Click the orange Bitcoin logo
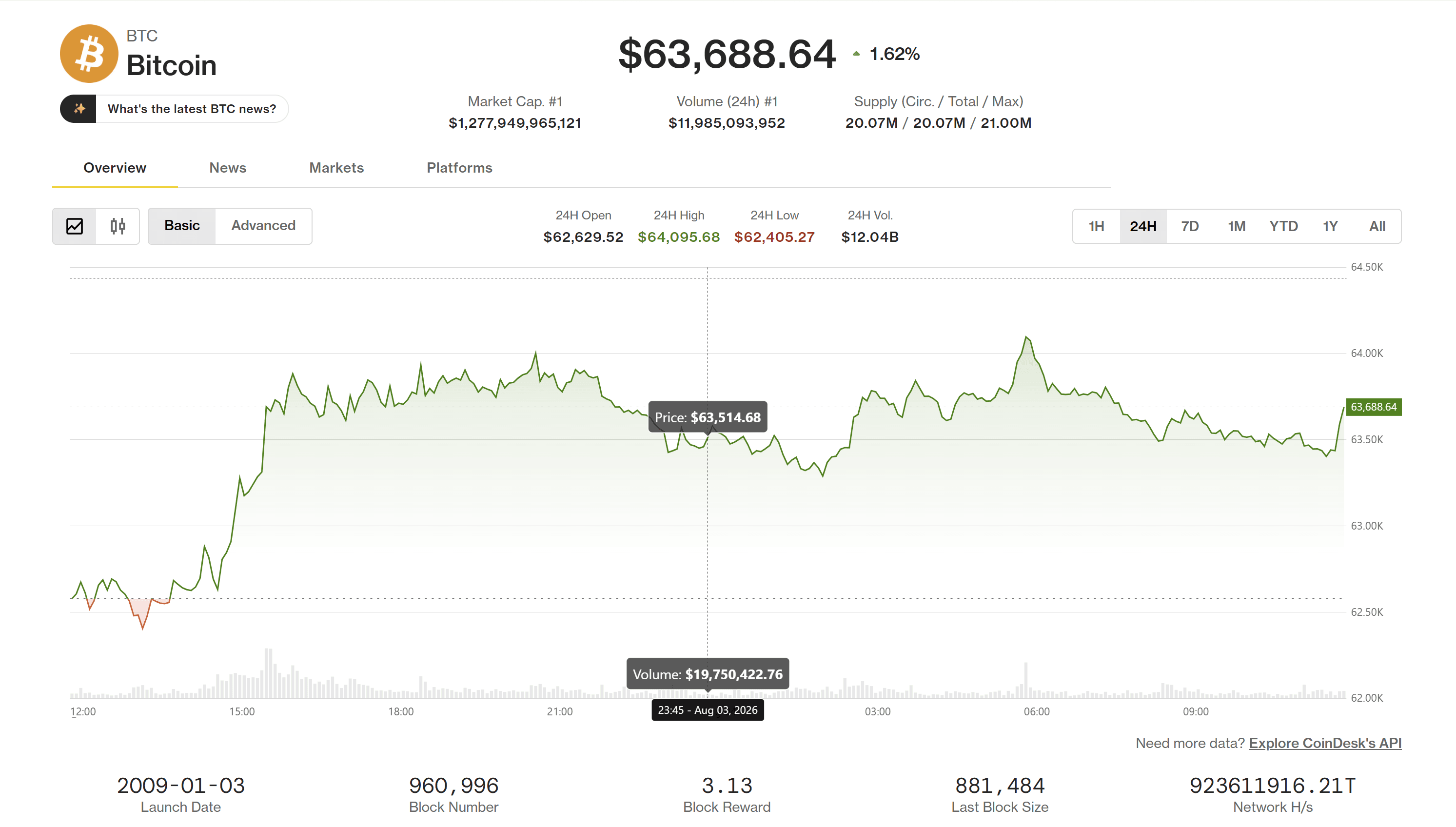Viewport: 1456px width, 827px height. (x=89, y=53)
